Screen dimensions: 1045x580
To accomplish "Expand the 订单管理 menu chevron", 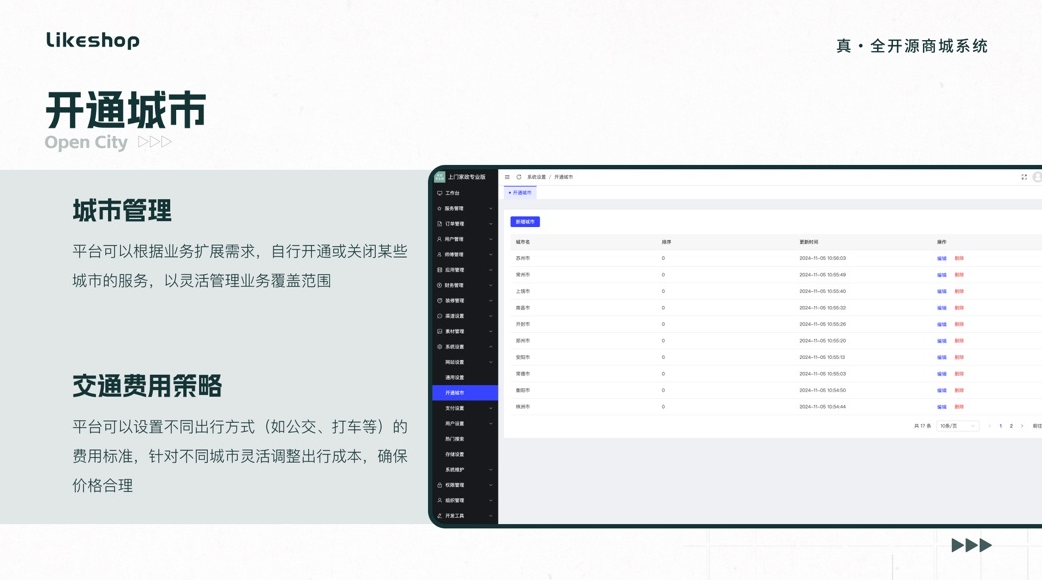I will (x=491, y=224).
